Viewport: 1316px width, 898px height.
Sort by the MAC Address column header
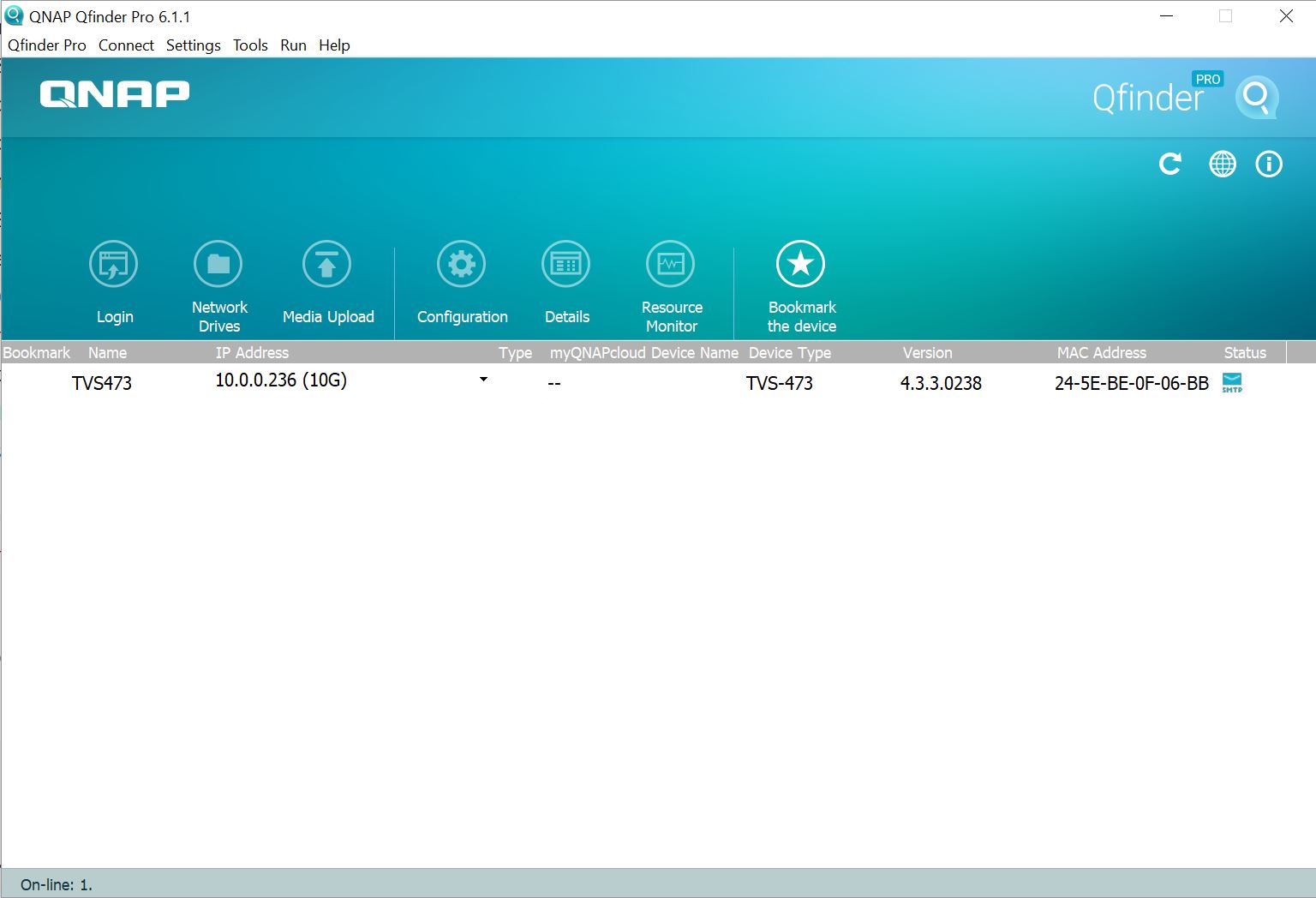1101,353
